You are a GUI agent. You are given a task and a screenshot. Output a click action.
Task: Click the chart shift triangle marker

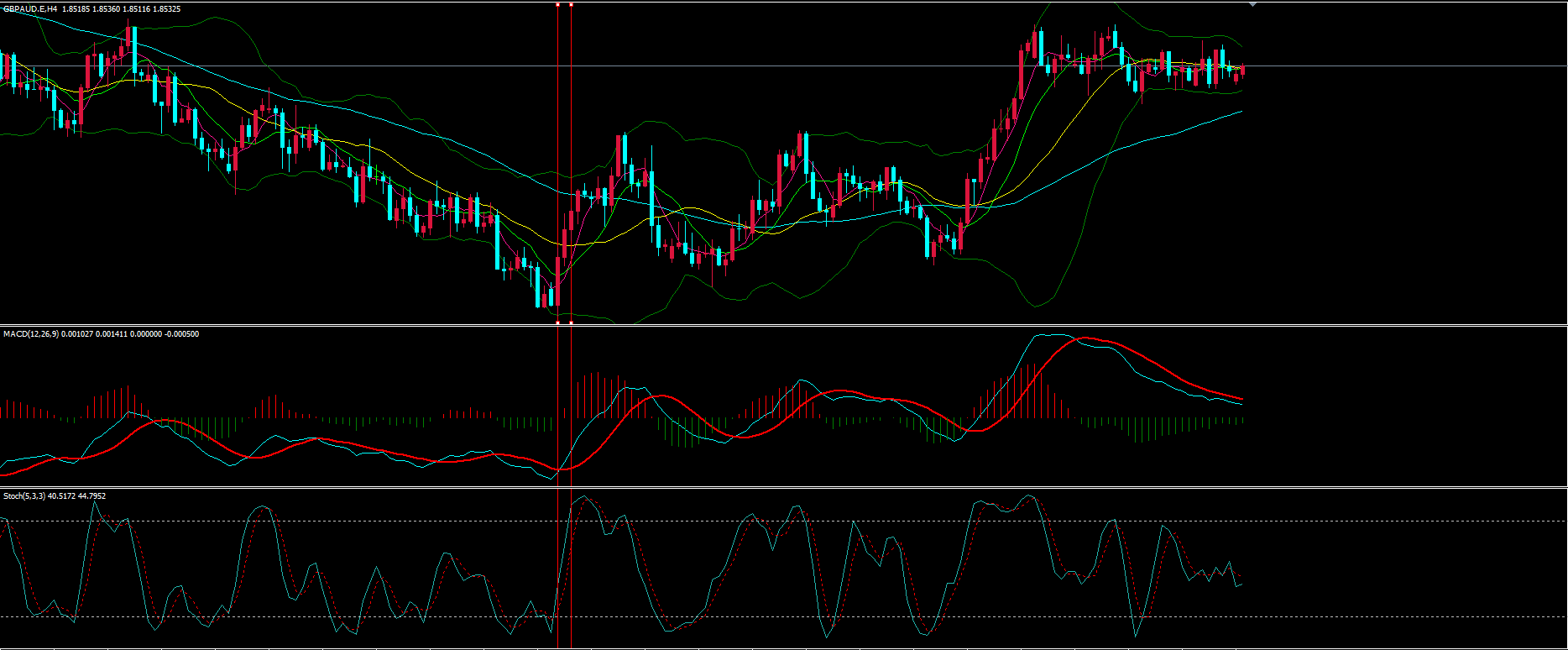click(x=1253, y=5)
